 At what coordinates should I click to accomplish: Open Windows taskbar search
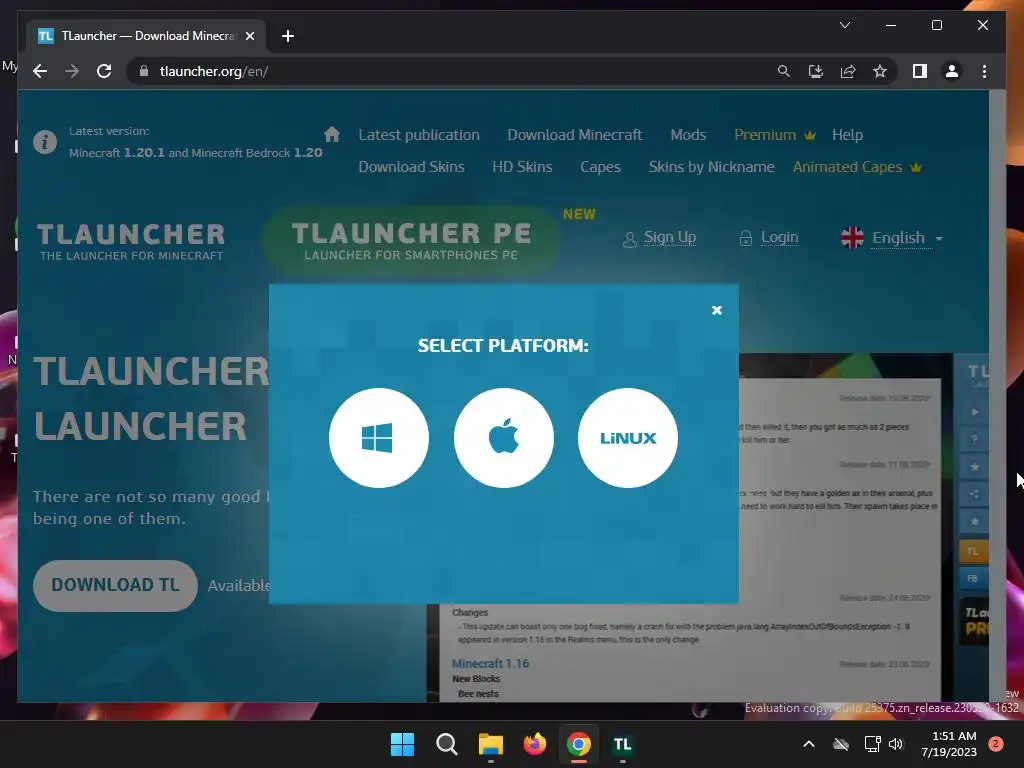(x=447, y=744)
